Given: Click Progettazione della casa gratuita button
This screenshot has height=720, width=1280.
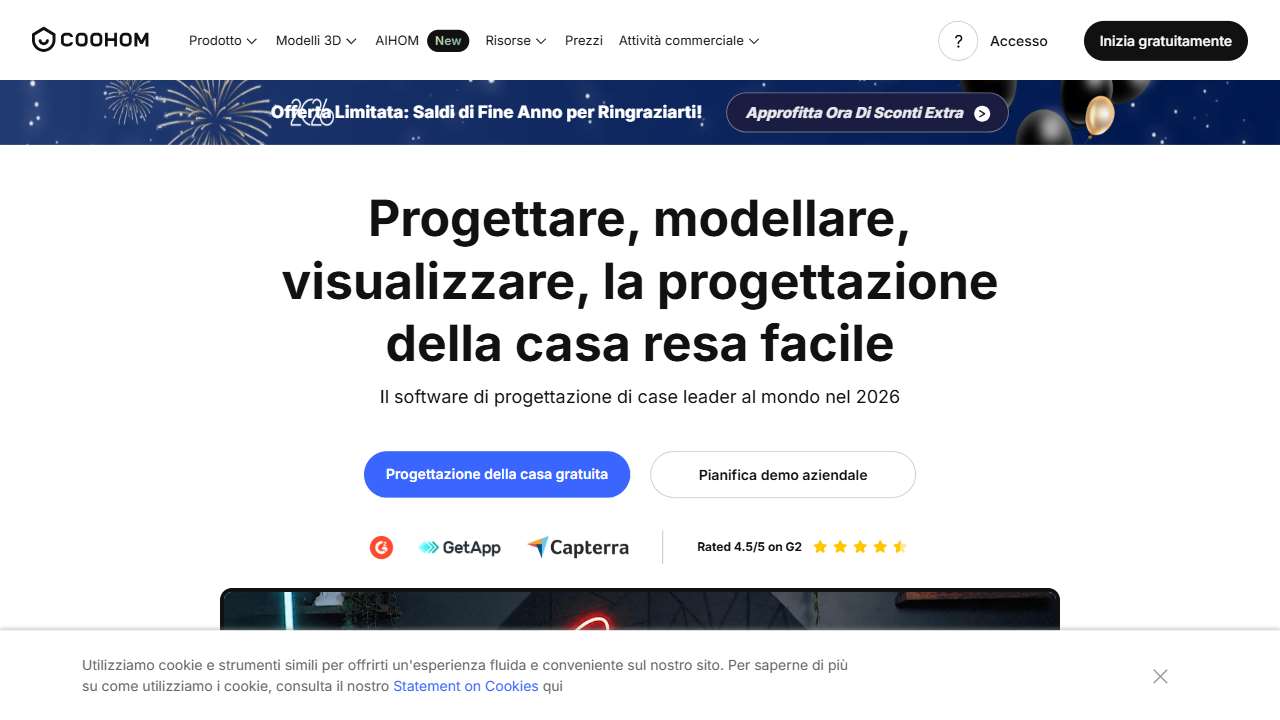Looking at the screenshot, I should point(497,474).
